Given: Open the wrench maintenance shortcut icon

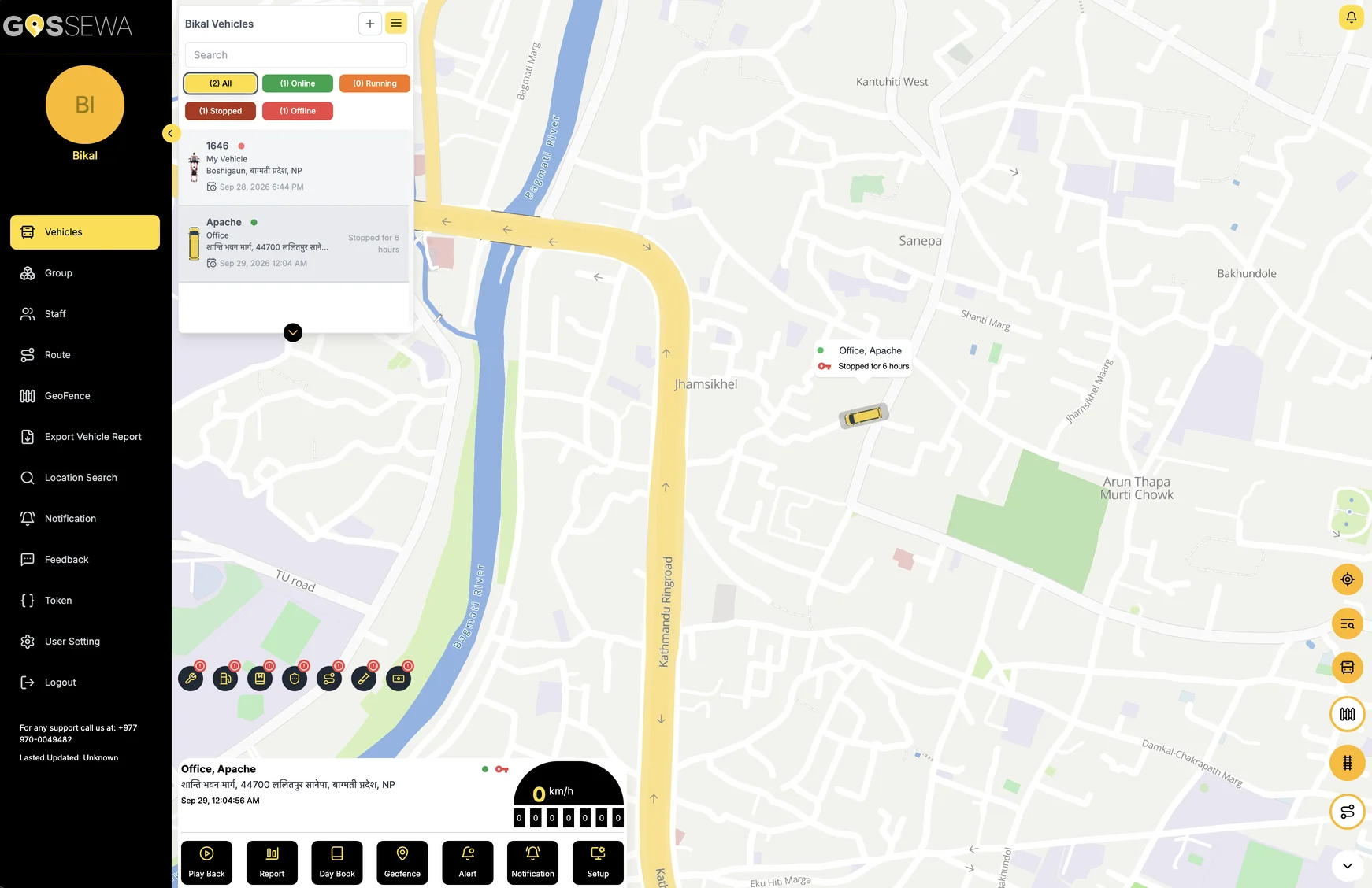Looking at the screenshot, I should [x=191, y=679].
